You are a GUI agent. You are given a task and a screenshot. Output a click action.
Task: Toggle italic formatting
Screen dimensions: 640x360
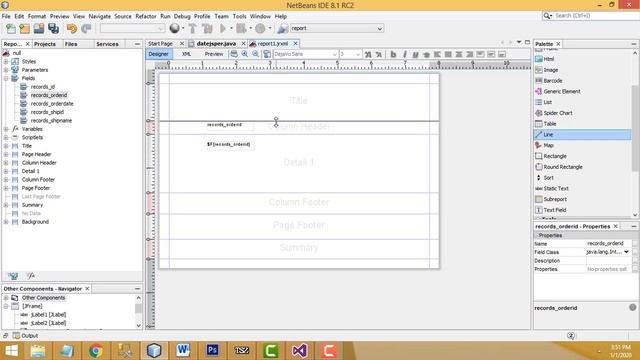click(404, 54)
